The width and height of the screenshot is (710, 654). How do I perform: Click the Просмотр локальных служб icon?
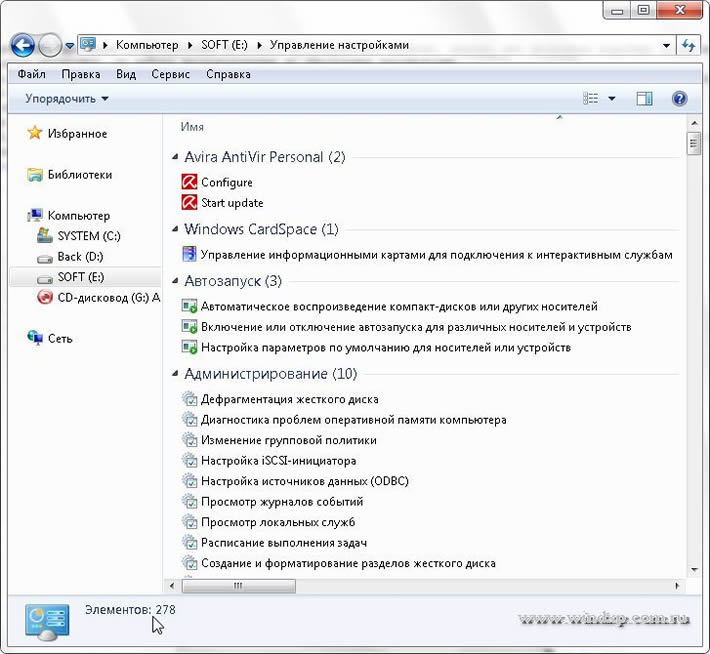189,522
